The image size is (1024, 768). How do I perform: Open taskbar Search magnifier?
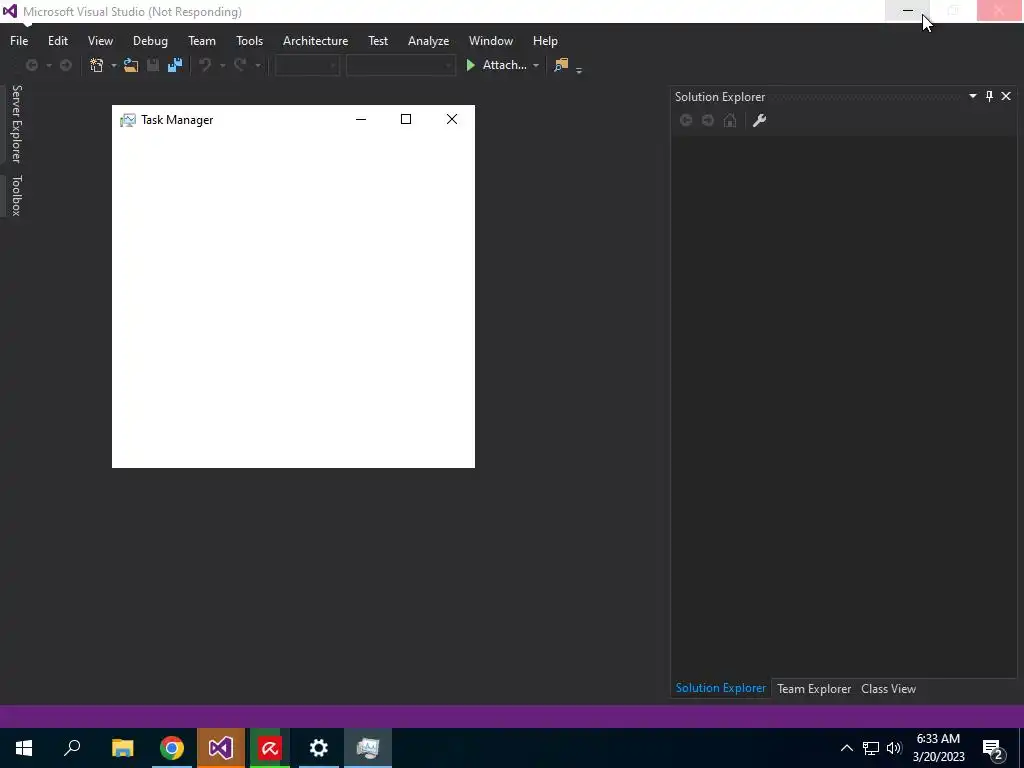72,748
